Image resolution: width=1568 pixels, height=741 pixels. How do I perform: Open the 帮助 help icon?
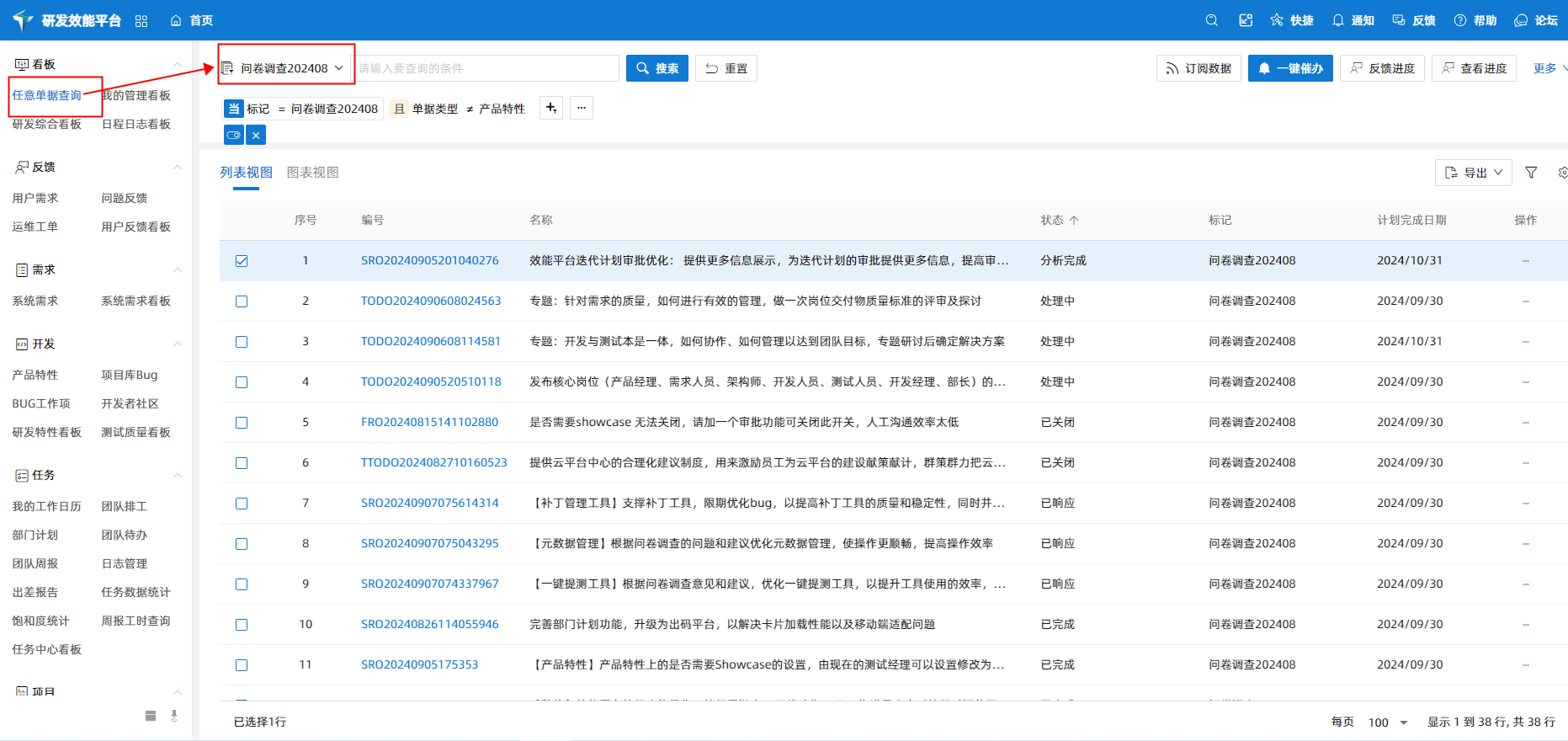[1475, 20]
